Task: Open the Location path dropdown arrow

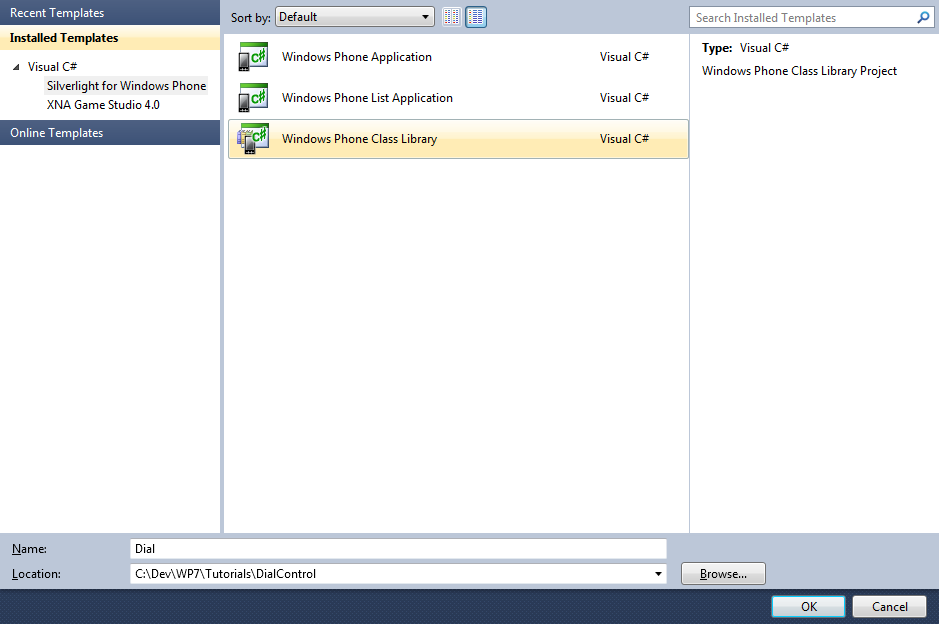Action: click(x=658, y=574)
